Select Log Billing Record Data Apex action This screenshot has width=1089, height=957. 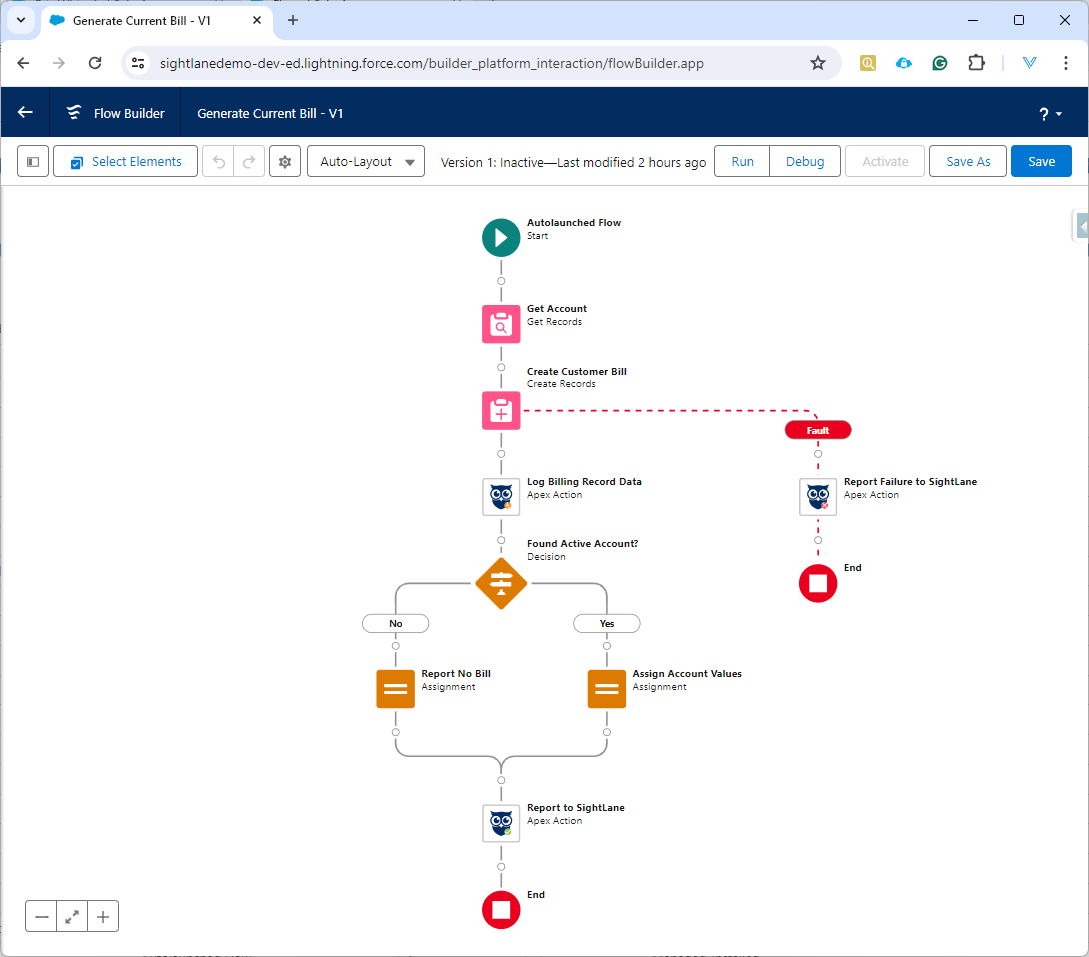pyautogui.click(x=501, y=497)
